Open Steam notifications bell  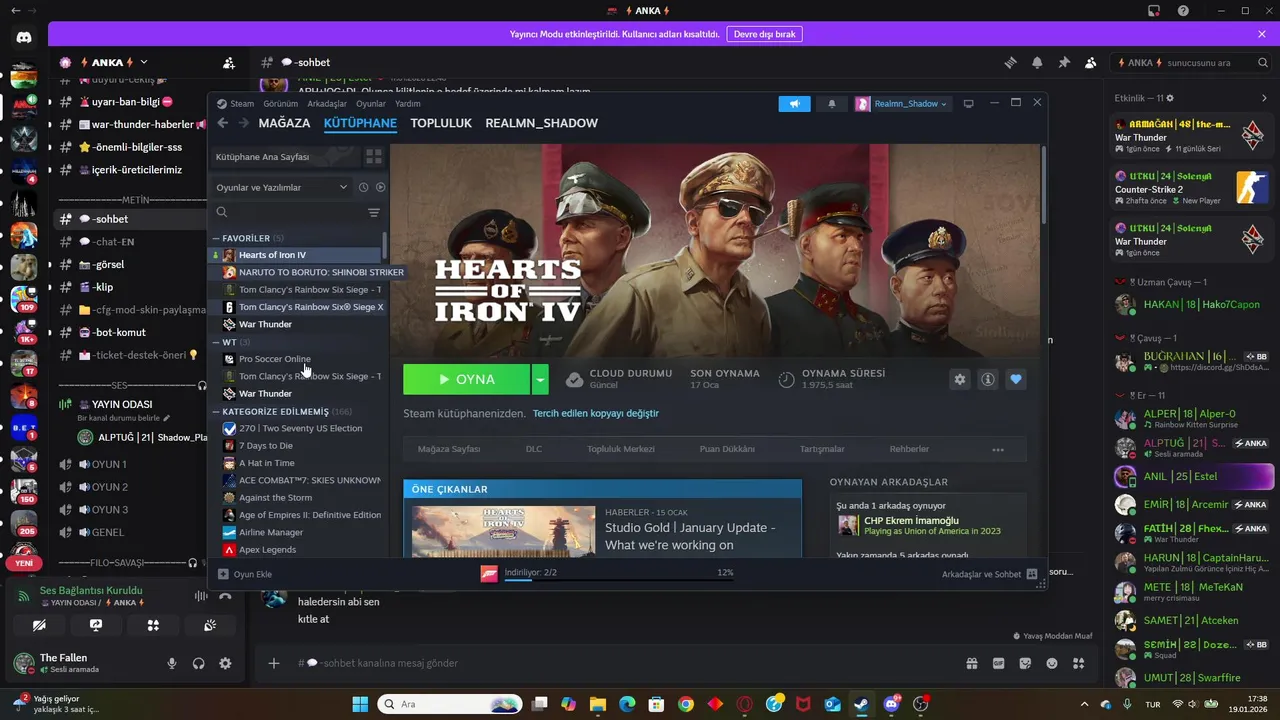tap(831, 104)
